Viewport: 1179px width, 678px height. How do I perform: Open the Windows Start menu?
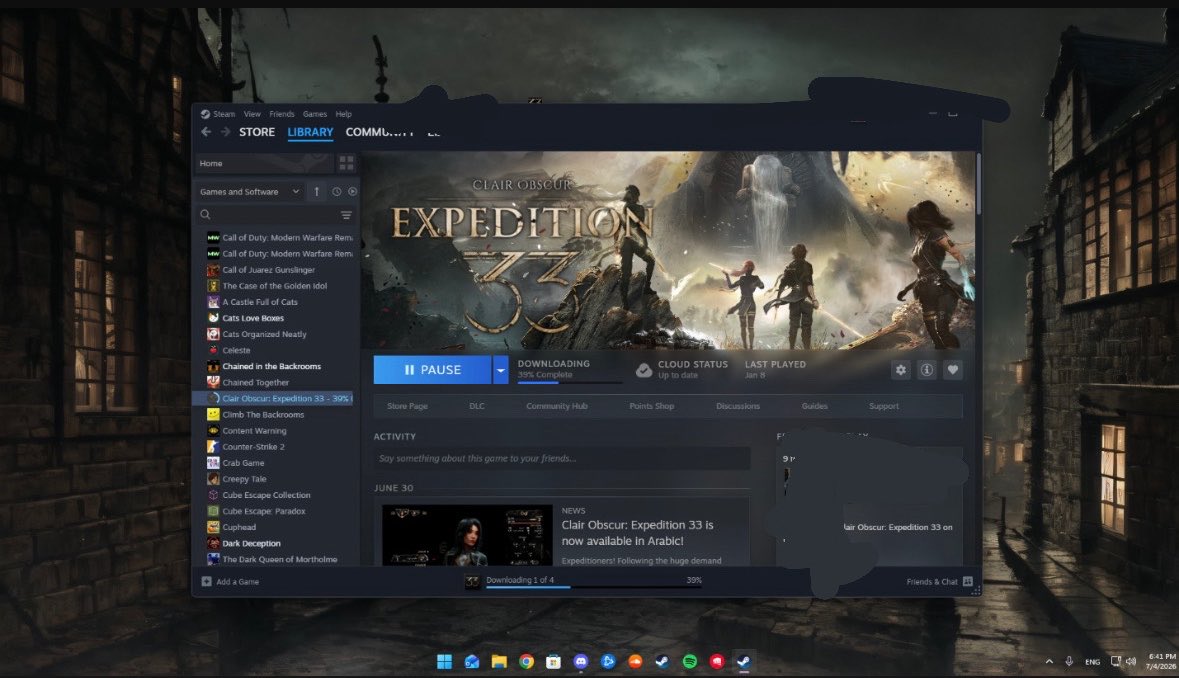(444, 661)
